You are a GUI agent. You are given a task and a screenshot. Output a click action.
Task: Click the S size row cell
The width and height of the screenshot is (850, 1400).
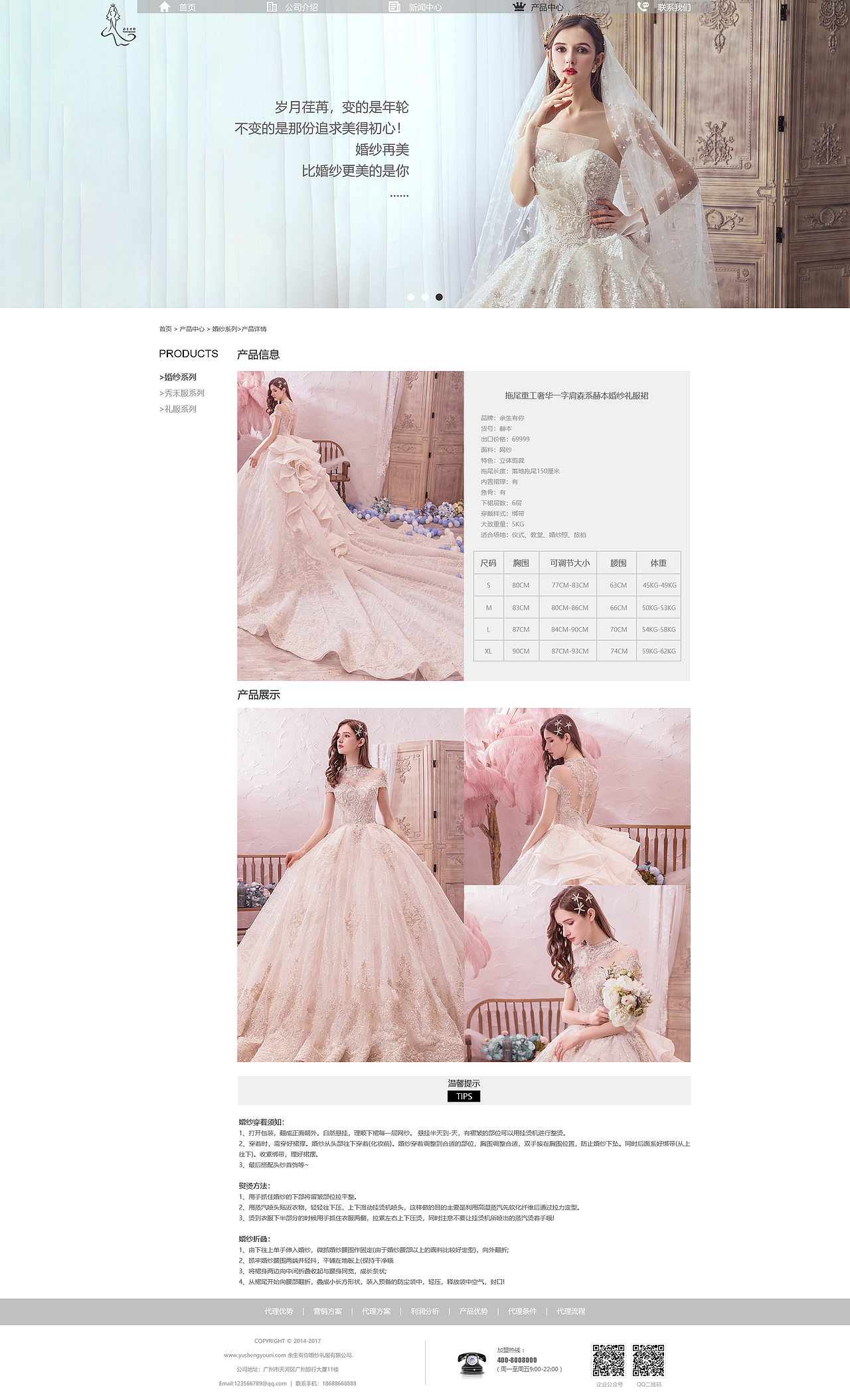pos(489,585)
